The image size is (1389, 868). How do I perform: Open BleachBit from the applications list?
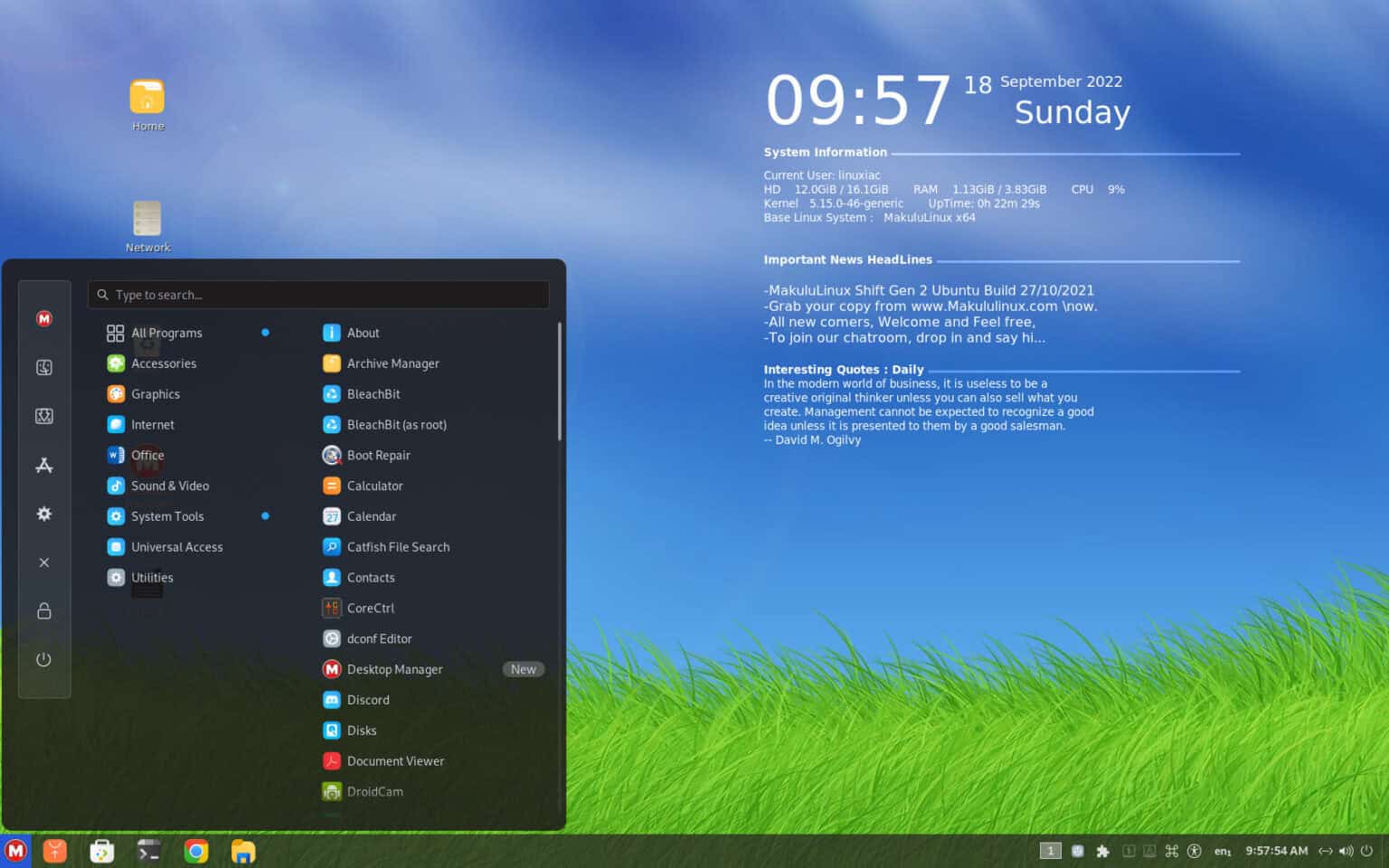(373, 393)
